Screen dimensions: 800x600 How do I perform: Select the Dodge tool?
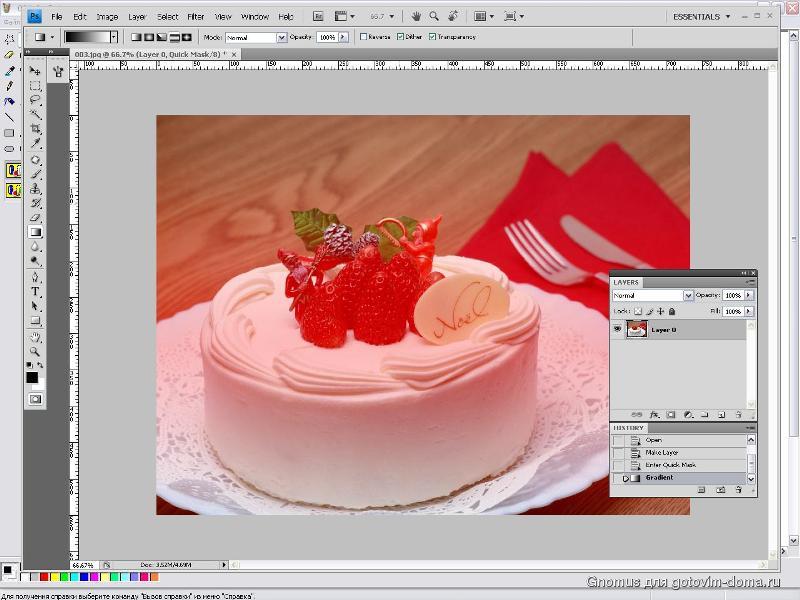[35, 261]
